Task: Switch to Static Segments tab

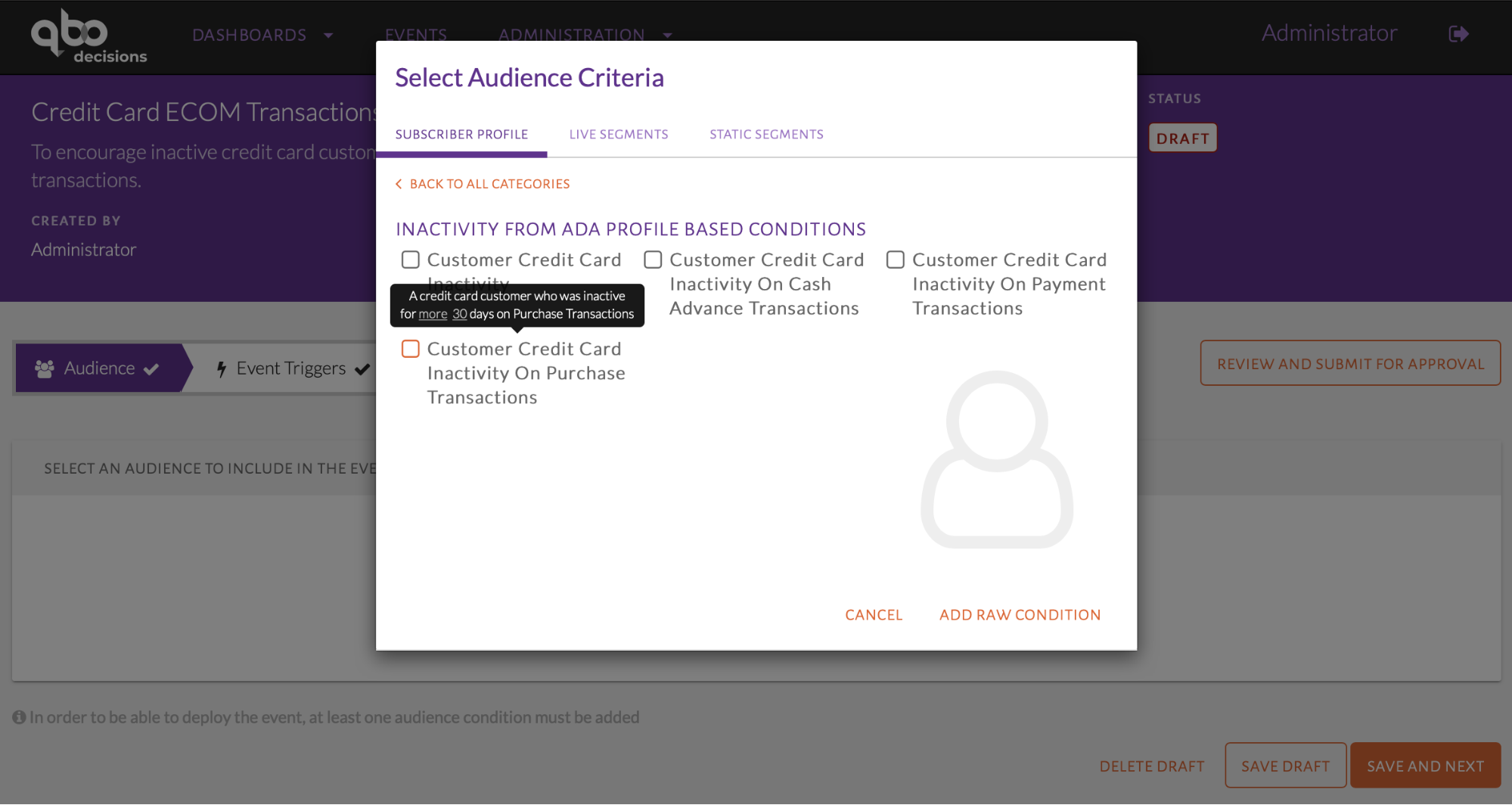Action: (x=766, y=134)
